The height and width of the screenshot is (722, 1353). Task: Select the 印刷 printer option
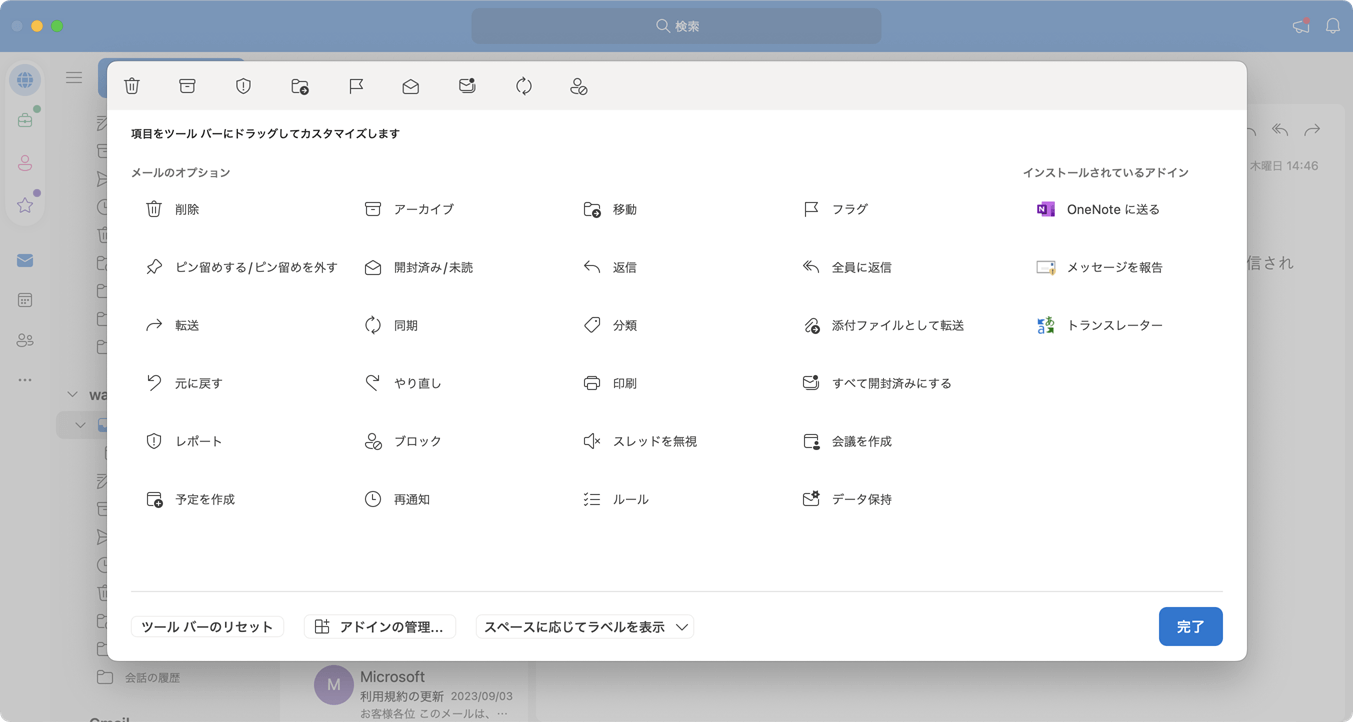[x=610, y=383]
